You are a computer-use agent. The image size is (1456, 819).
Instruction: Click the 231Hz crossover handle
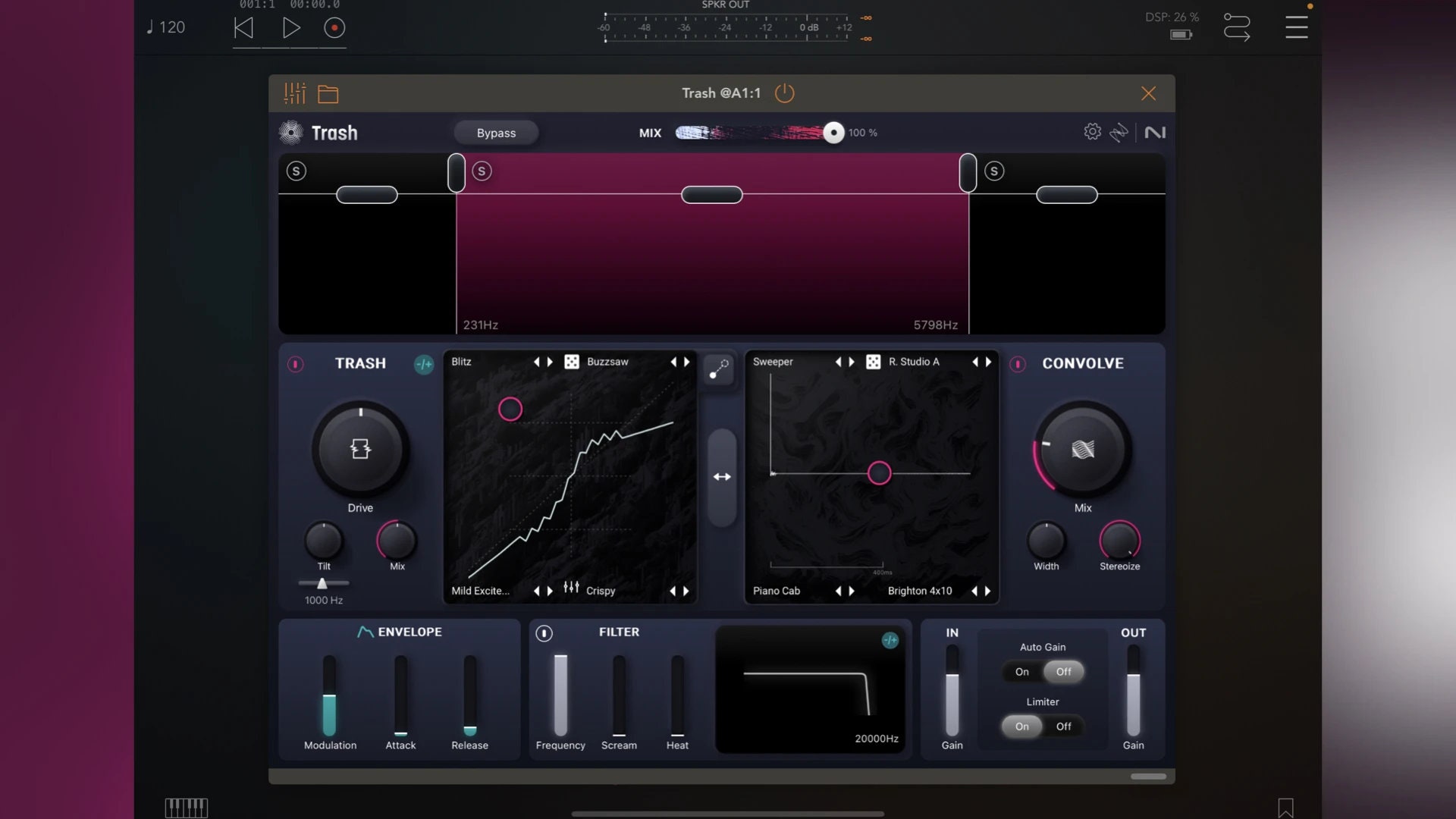456,173
